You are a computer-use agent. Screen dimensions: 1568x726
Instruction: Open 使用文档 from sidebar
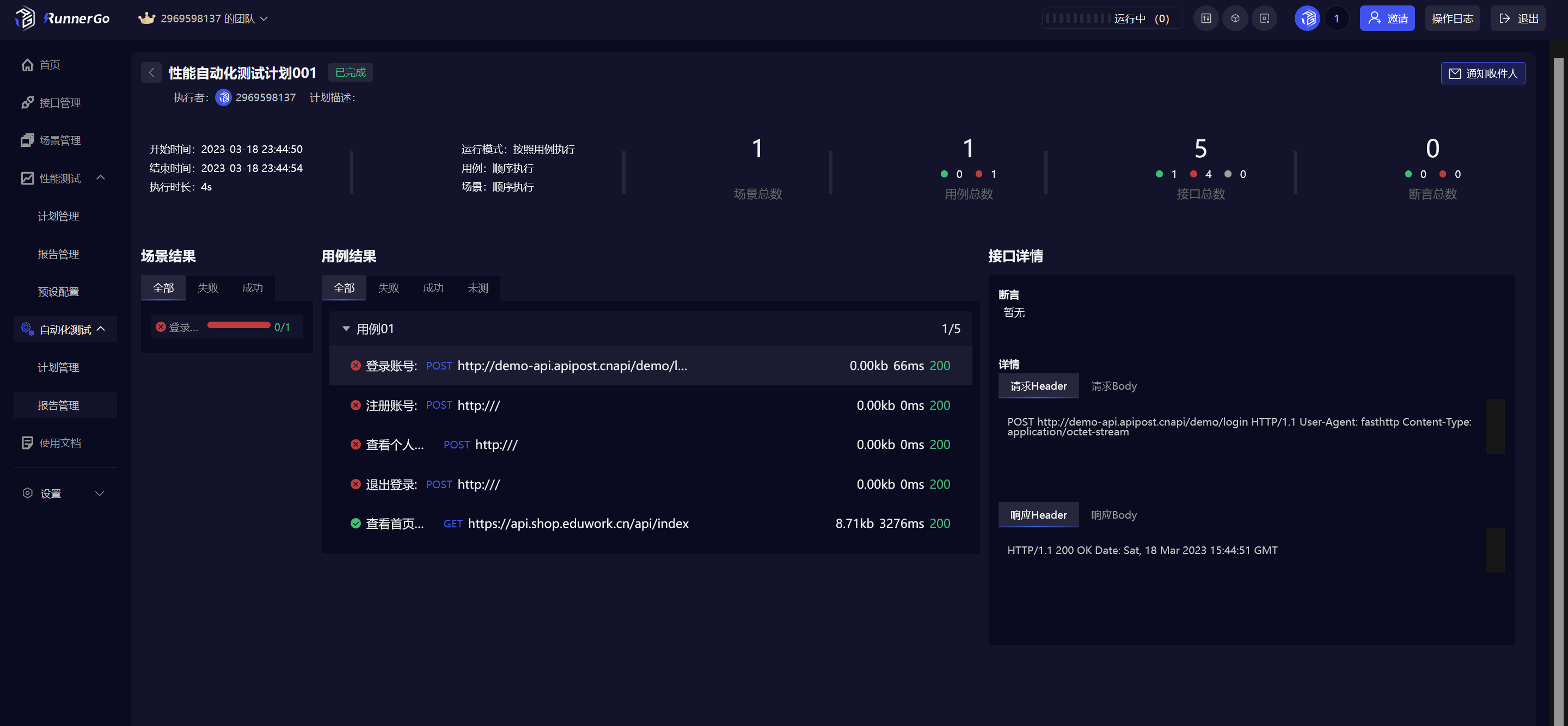point(59,442)
